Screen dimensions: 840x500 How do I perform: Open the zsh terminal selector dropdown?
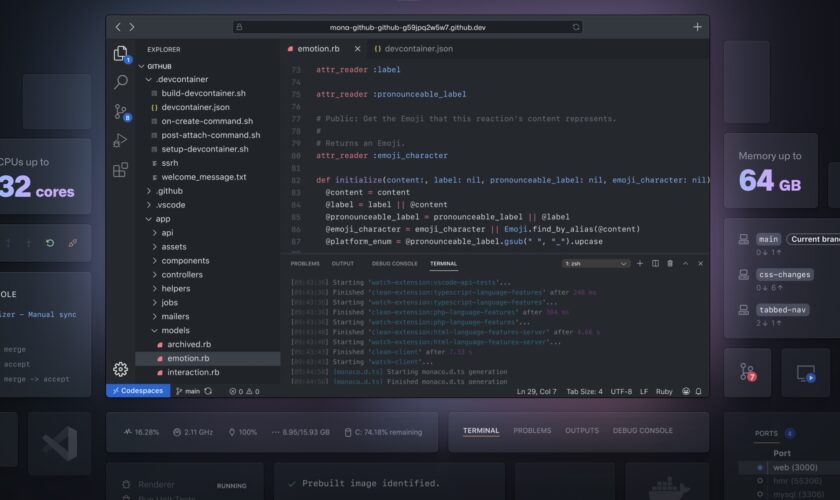(595, 264)
